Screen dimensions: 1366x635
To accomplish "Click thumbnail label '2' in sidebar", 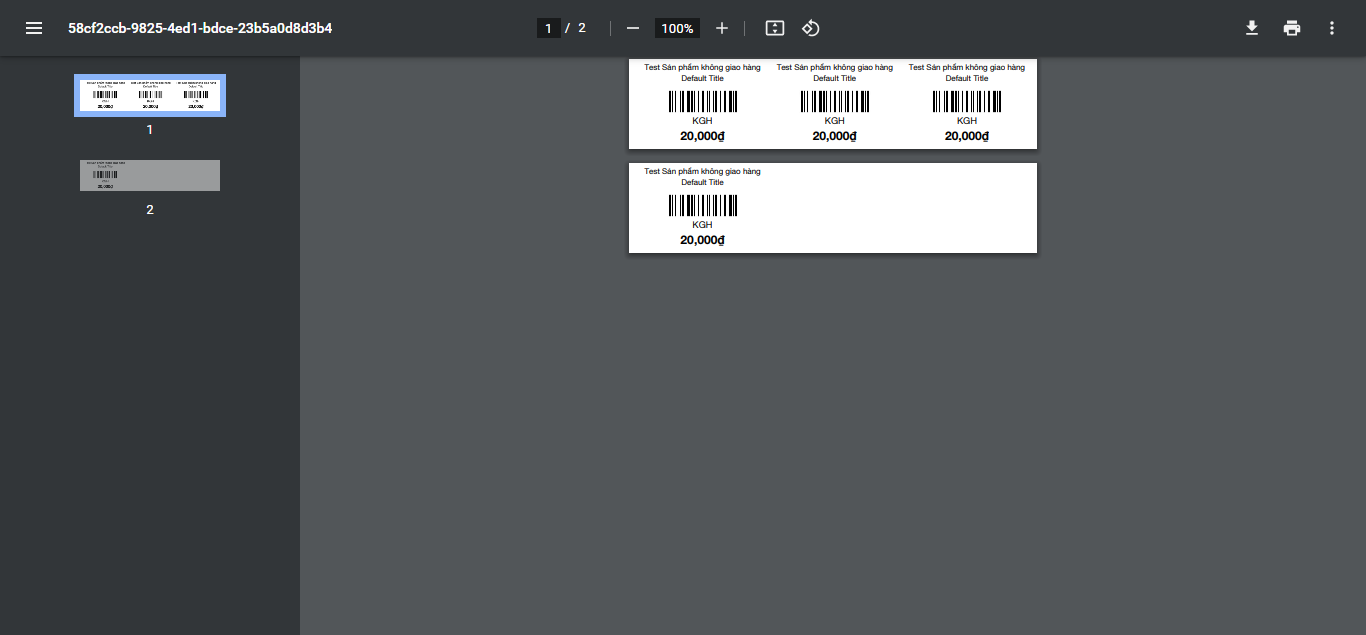I will [150, 210].
